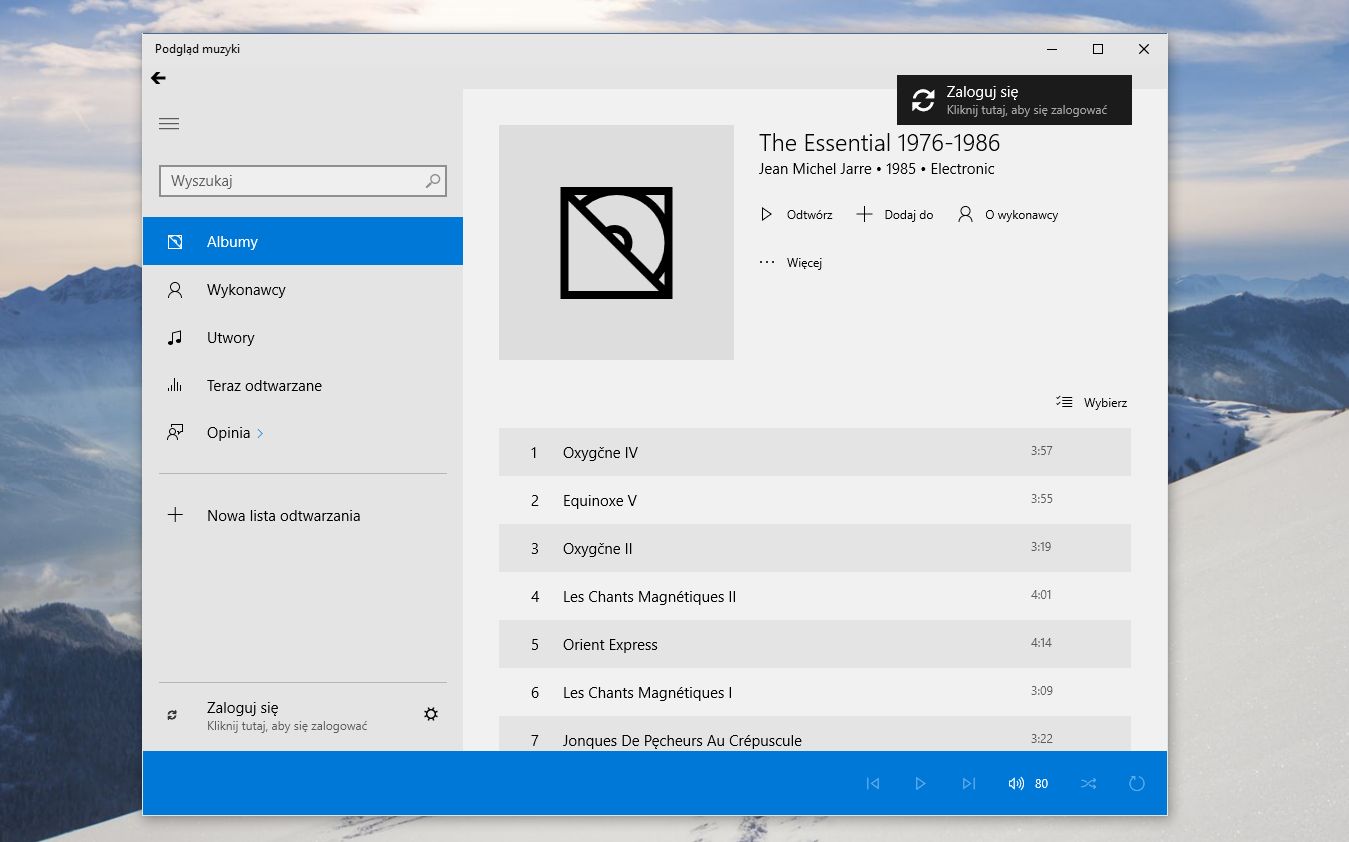Open O wykonawcy artist info
1349x842 pixels.
tap(1007, 215)
